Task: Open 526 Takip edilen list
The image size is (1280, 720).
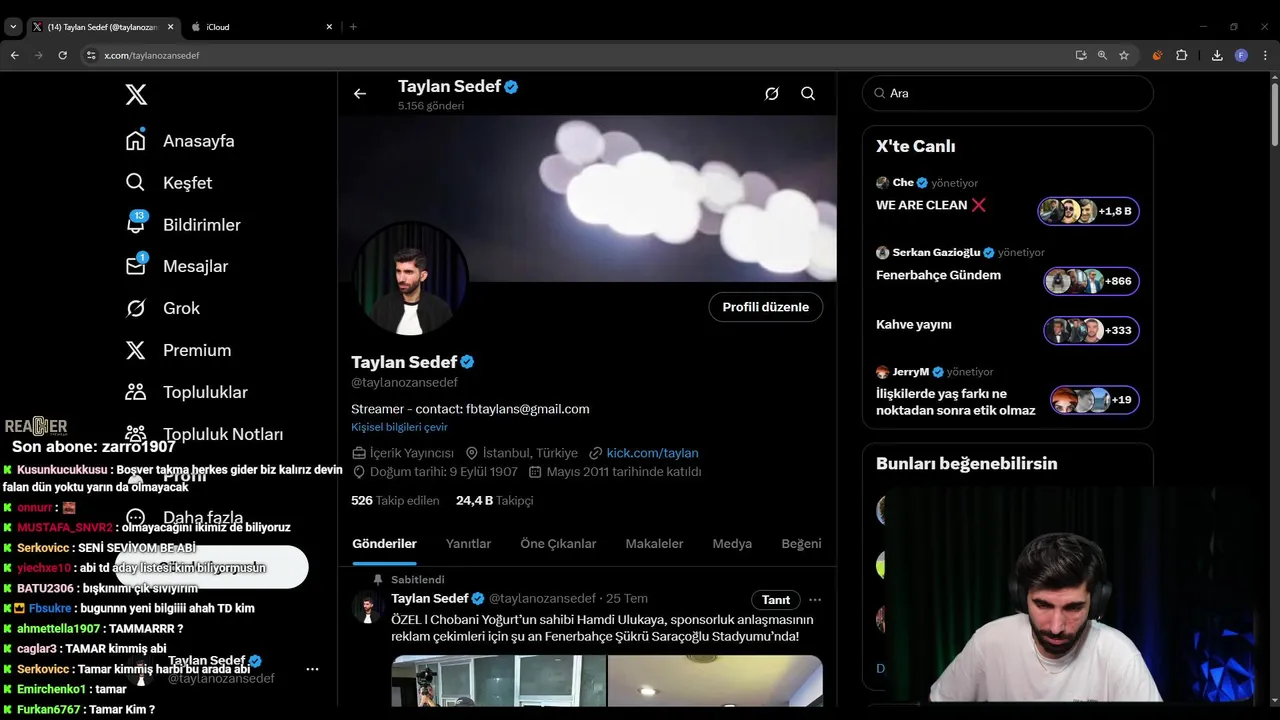Action: (395, 500)
